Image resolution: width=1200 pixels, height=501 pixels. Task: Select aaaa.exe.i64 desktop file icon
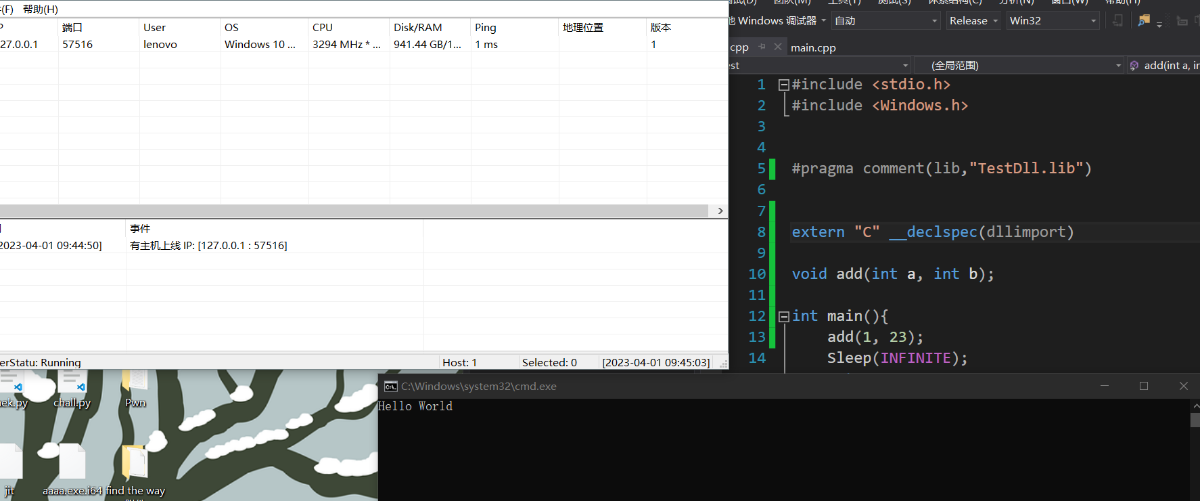[x=72, y=470]
